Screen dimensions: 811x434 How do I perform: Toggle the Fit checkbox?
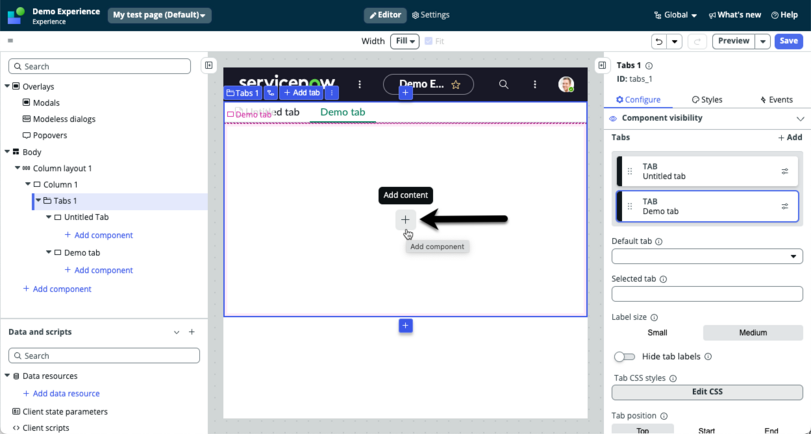[428, 41]
